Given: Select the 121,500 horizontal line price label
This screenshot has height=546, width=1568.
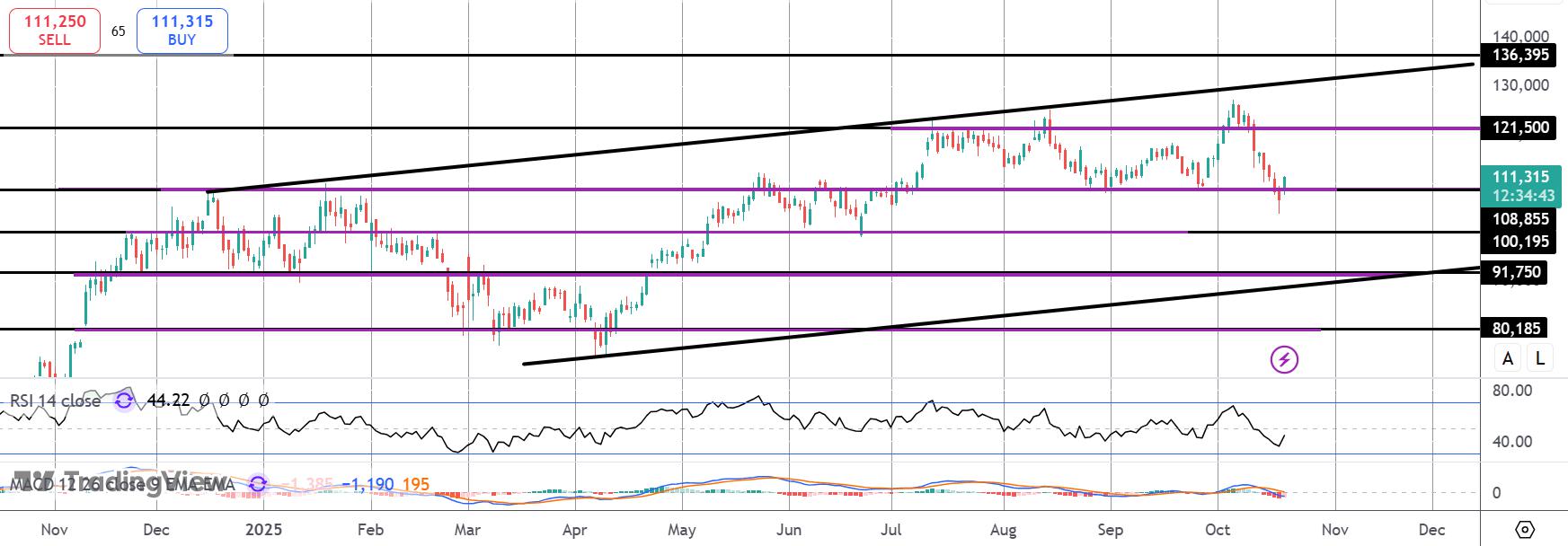Looking at the screenshot, I should pos(1520,128).
